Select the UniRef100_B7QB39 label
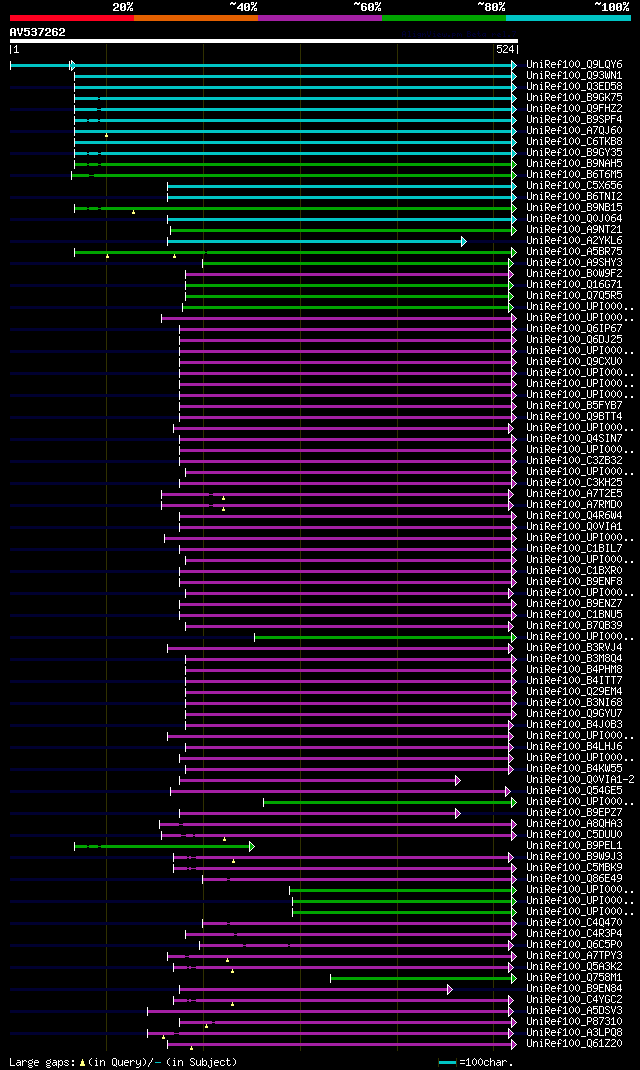The width and height of the screenshot is (640, 1070). pyautogui.click(x=574, y=626)
